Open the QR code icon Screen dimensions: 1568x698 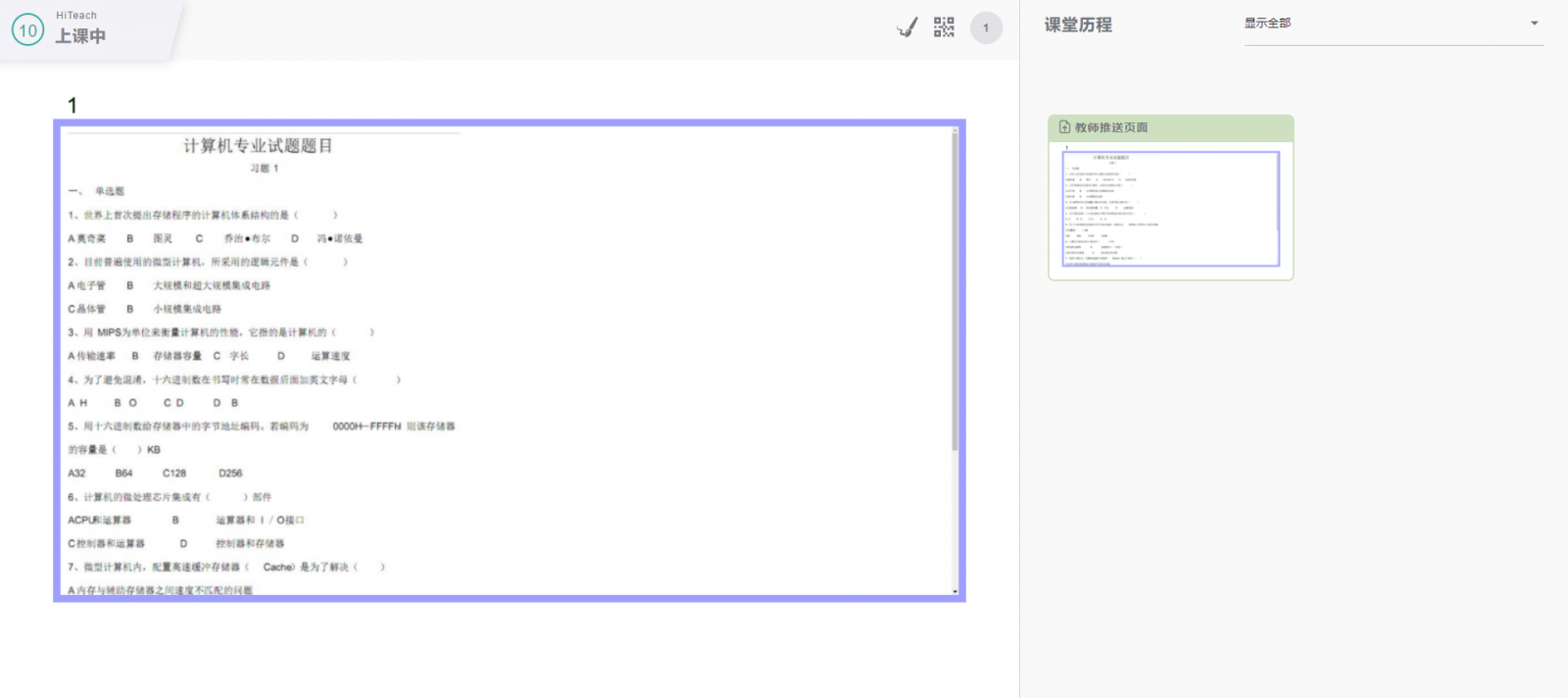point(944,27)
